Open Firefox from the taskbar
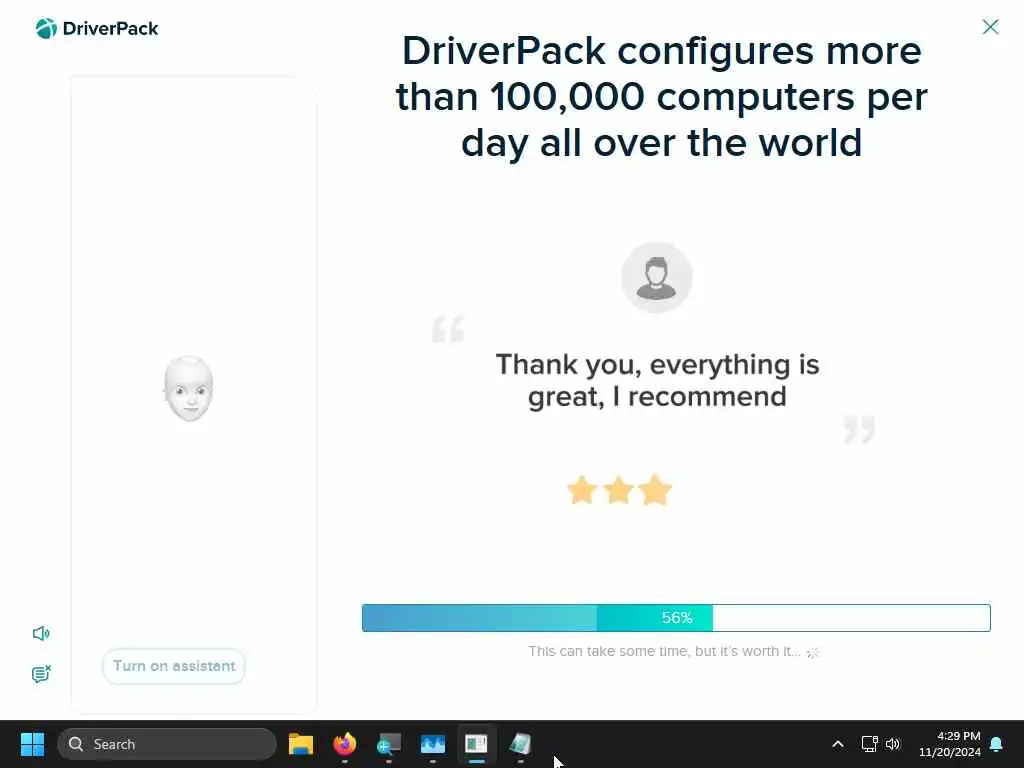The width and height of the screenshot is (1024, 768). pyautogui.click(x=345, y=744)
